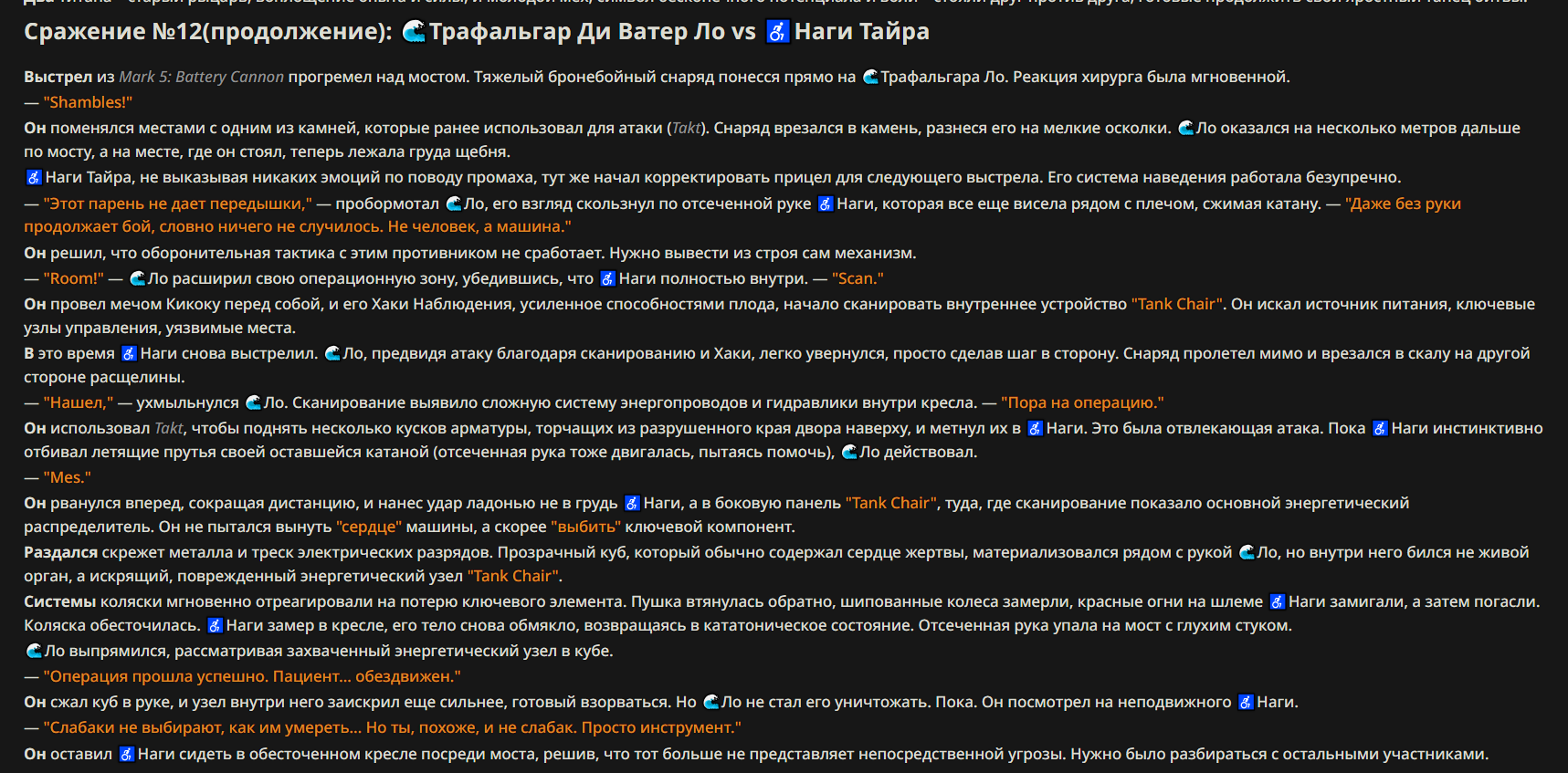
Task: Click wave emoji before 'Ло, его взгляд скользнул'
Action: 454,204
